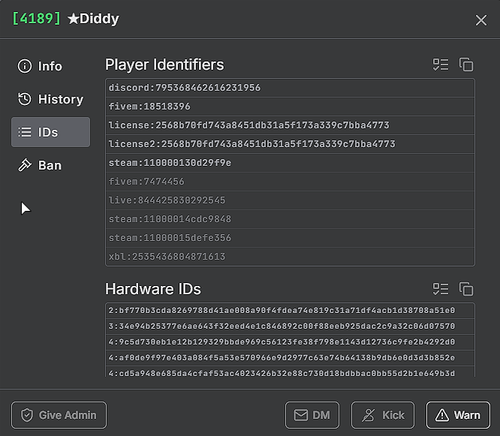Viewport: 500px width, 436px height.
Task: Select the xbl:2535436804871613 identifier
Action: click(x=290, y=256)
